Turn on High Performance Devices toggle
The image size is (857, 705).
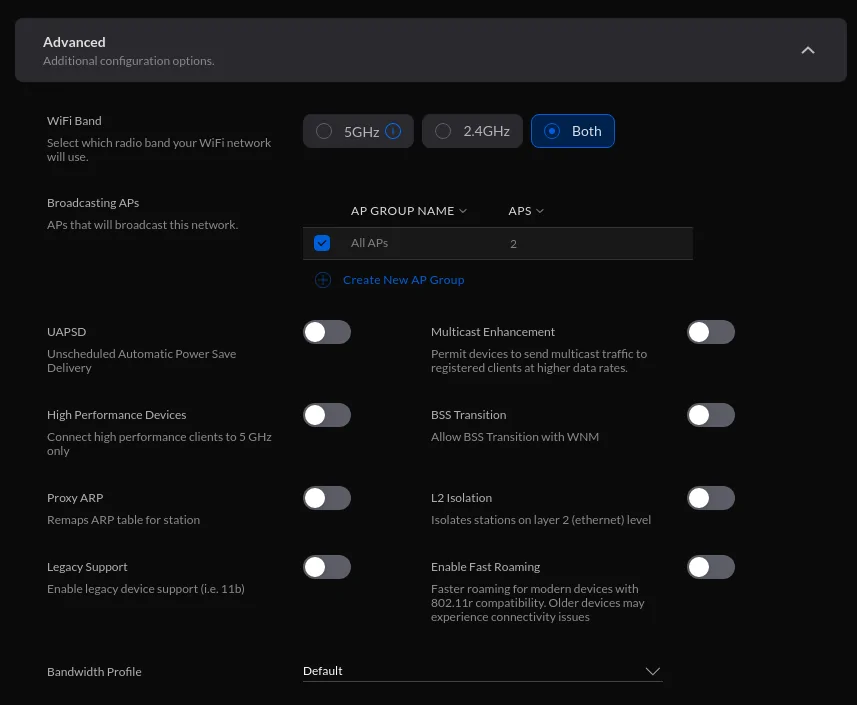(327, 415)
